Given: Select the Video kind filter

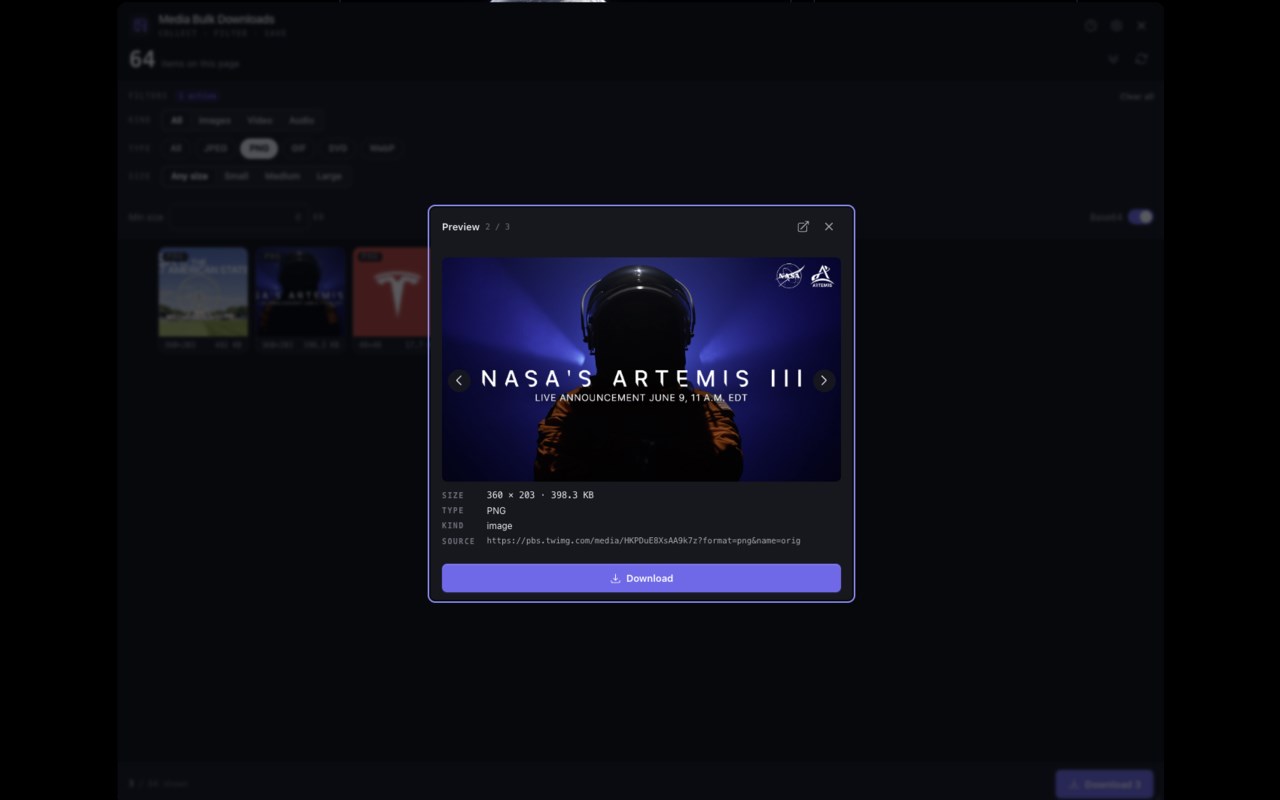Looking at the screenshot, I should pos(260,120).
